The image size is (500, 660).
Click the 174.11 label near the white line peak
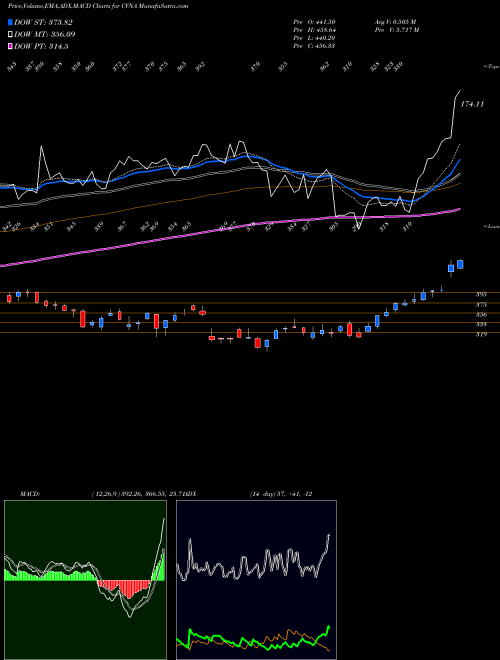point(472,104)
